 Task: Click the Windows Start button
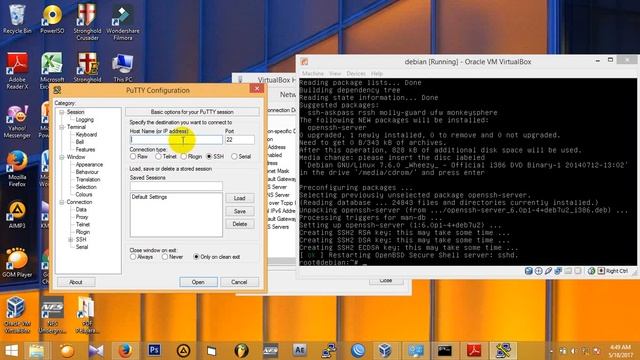click(11, 351)
